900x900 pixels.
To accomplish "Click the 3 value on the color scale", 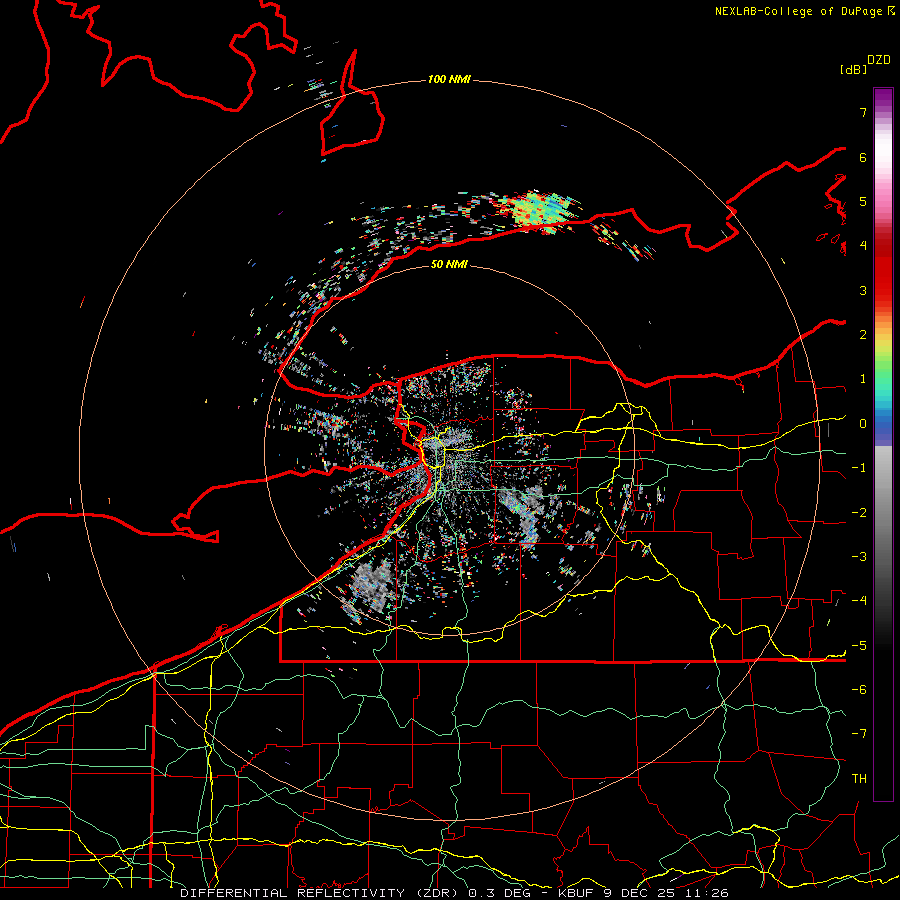I will [863, 290].
